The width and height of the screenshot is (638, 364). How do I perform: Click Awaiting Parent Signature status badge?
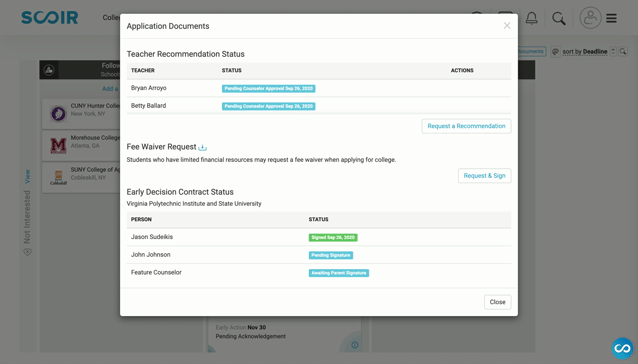coord(339,273)
